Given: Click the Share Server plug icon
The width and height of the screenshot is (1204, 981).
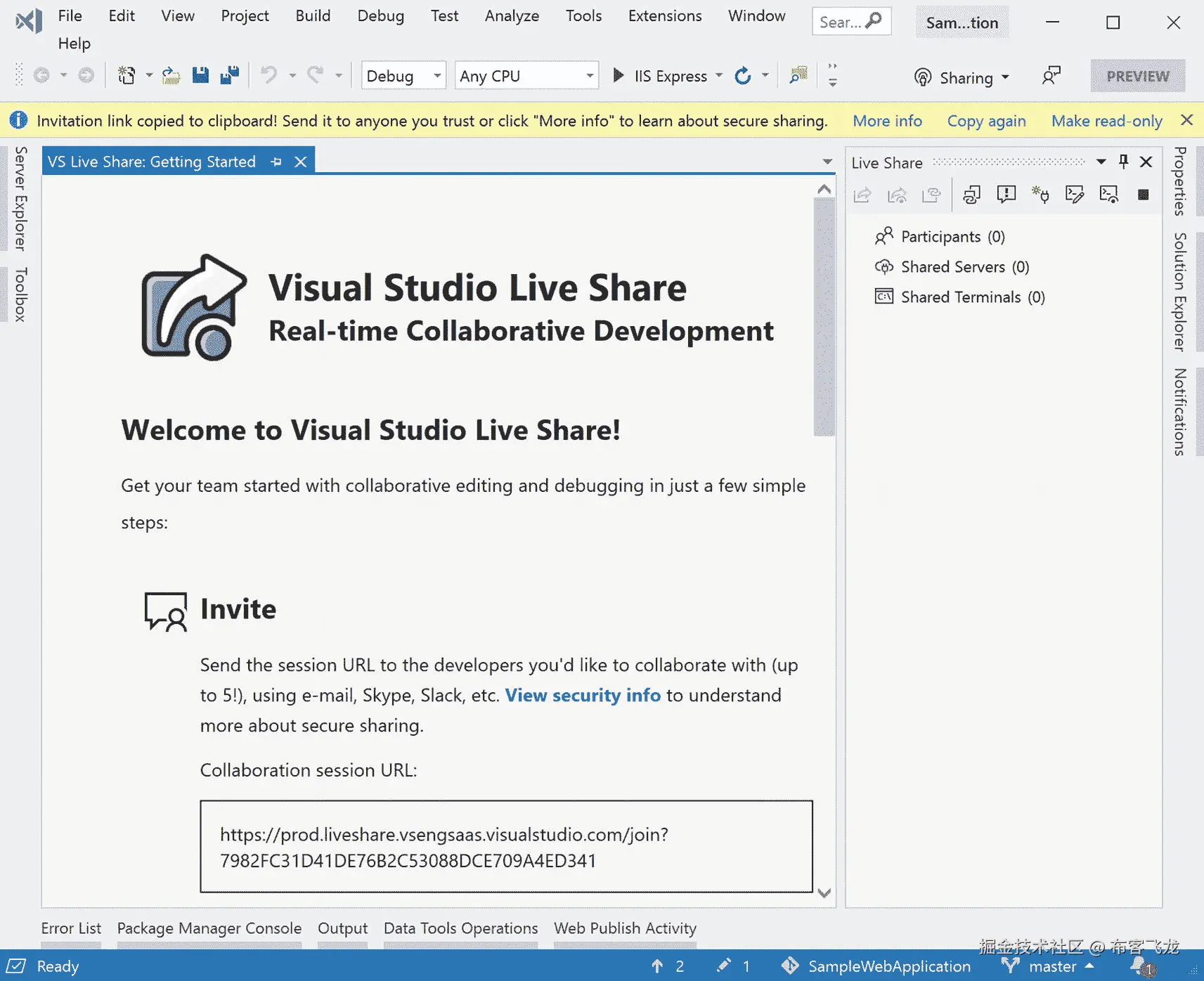Looking at the screenshot, I should 1040,195.
